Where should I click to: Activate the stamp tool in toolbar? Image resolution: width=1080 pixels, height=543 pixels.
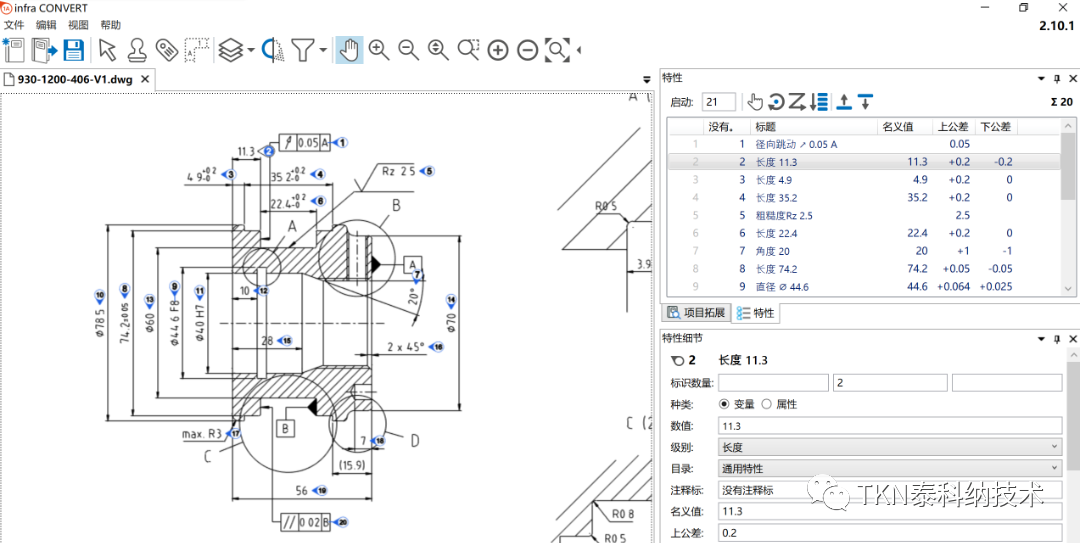pos(137,50)
